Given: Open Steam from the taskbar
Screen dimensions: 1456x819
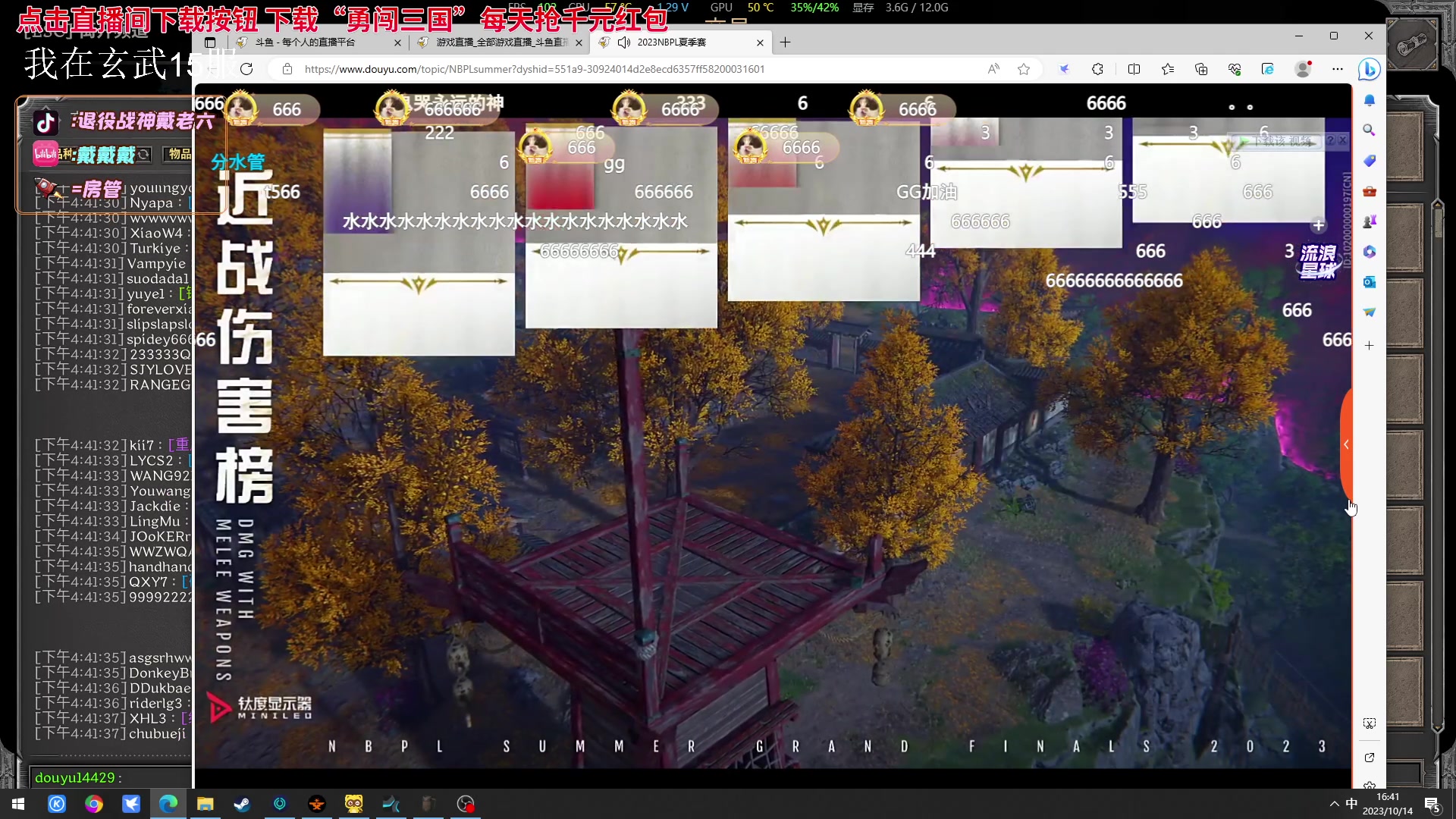Looking at the screenshot, I should (242, 804).
